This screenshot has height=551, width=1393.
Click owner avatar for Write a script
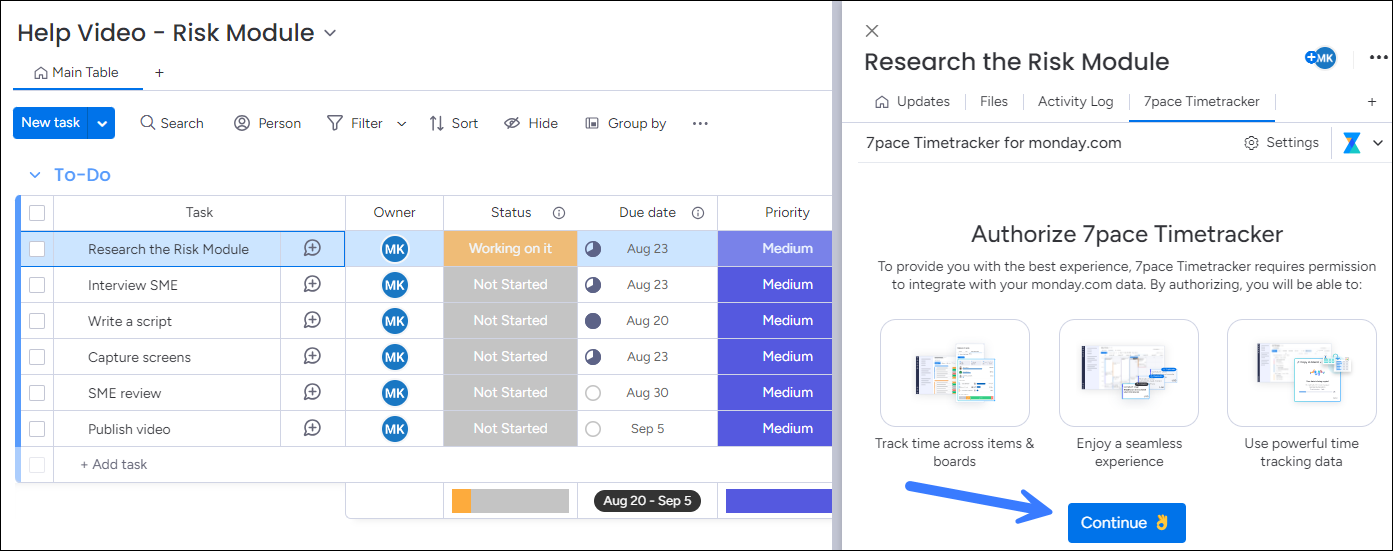[x=394, y=321]
